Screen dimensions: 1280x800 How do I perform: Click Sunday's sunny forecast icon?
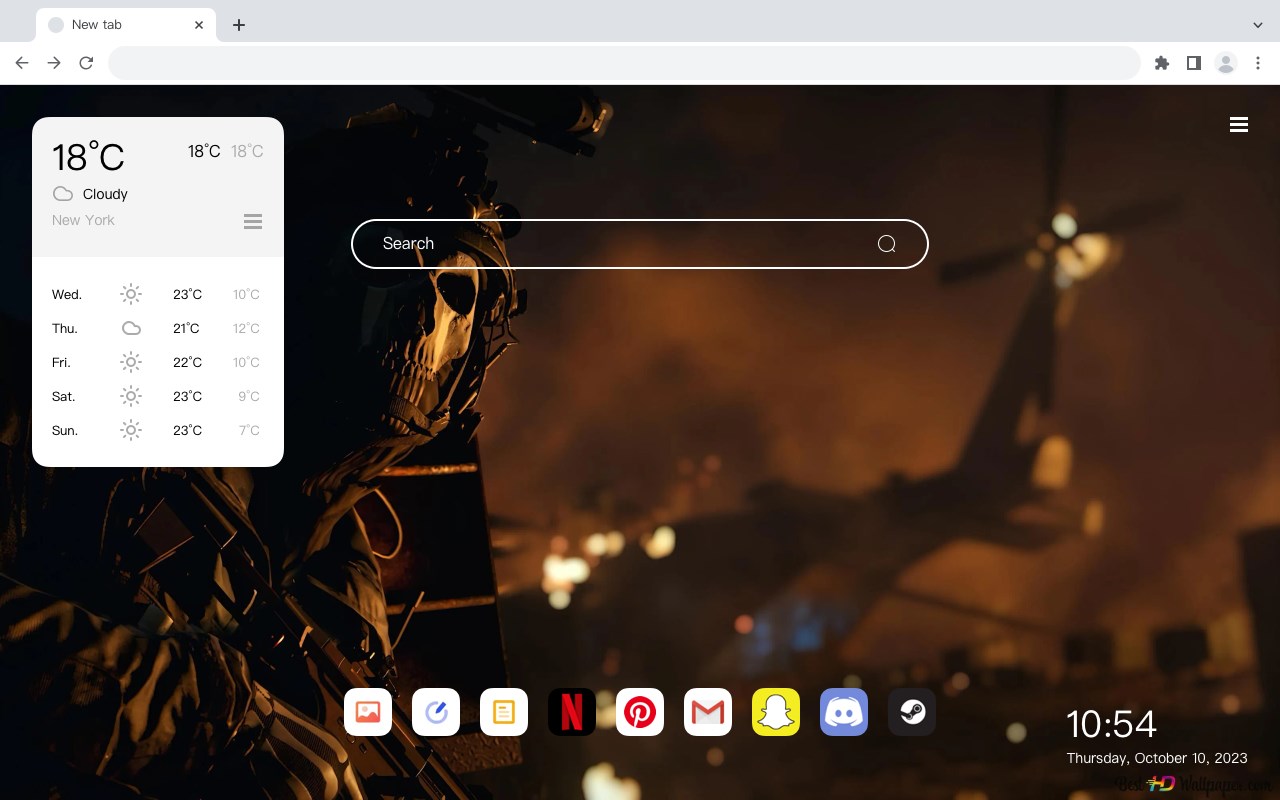(131, 430)
